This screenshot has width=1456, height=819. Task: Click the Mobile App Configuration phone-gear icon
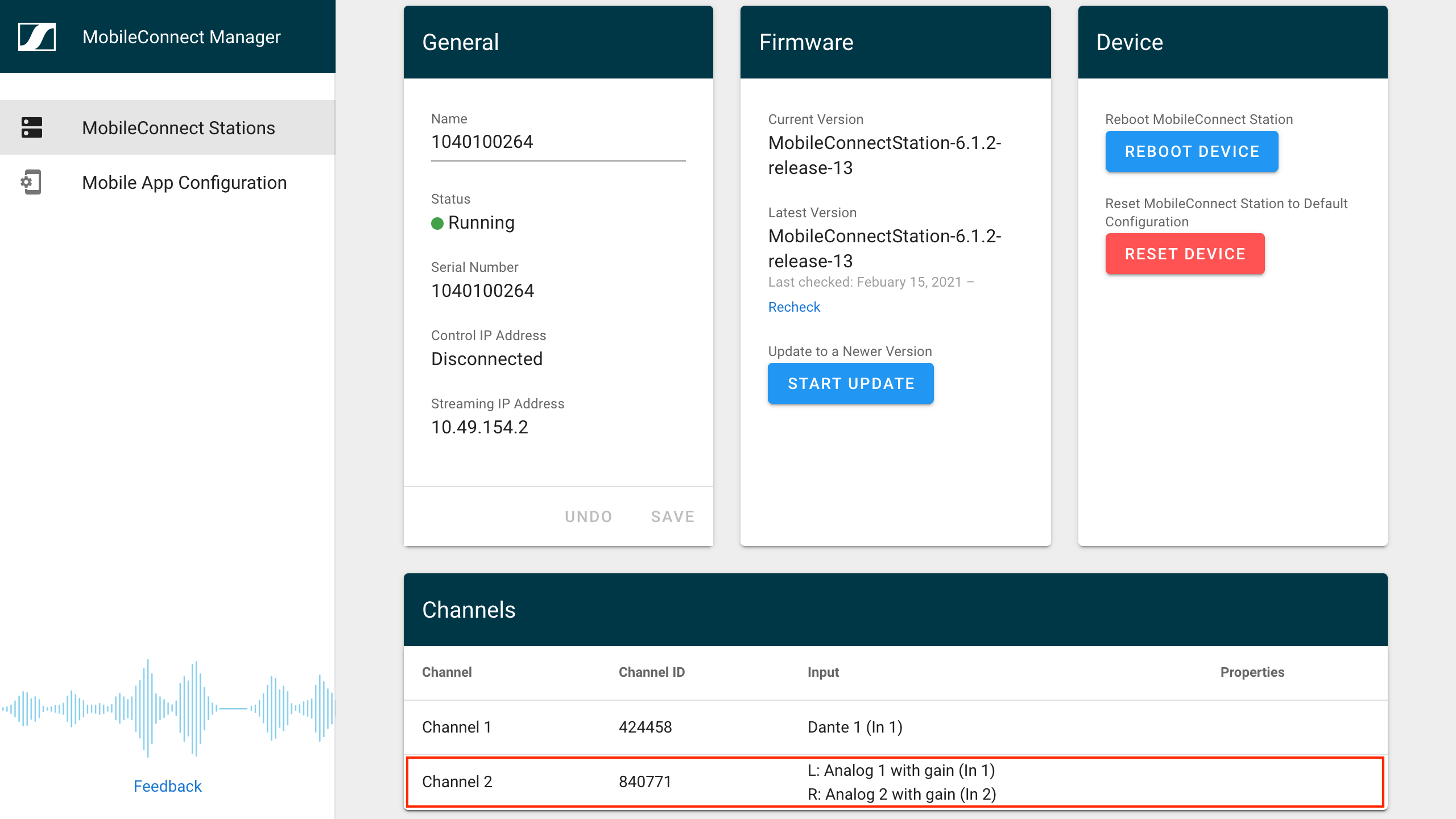point(31,182)
